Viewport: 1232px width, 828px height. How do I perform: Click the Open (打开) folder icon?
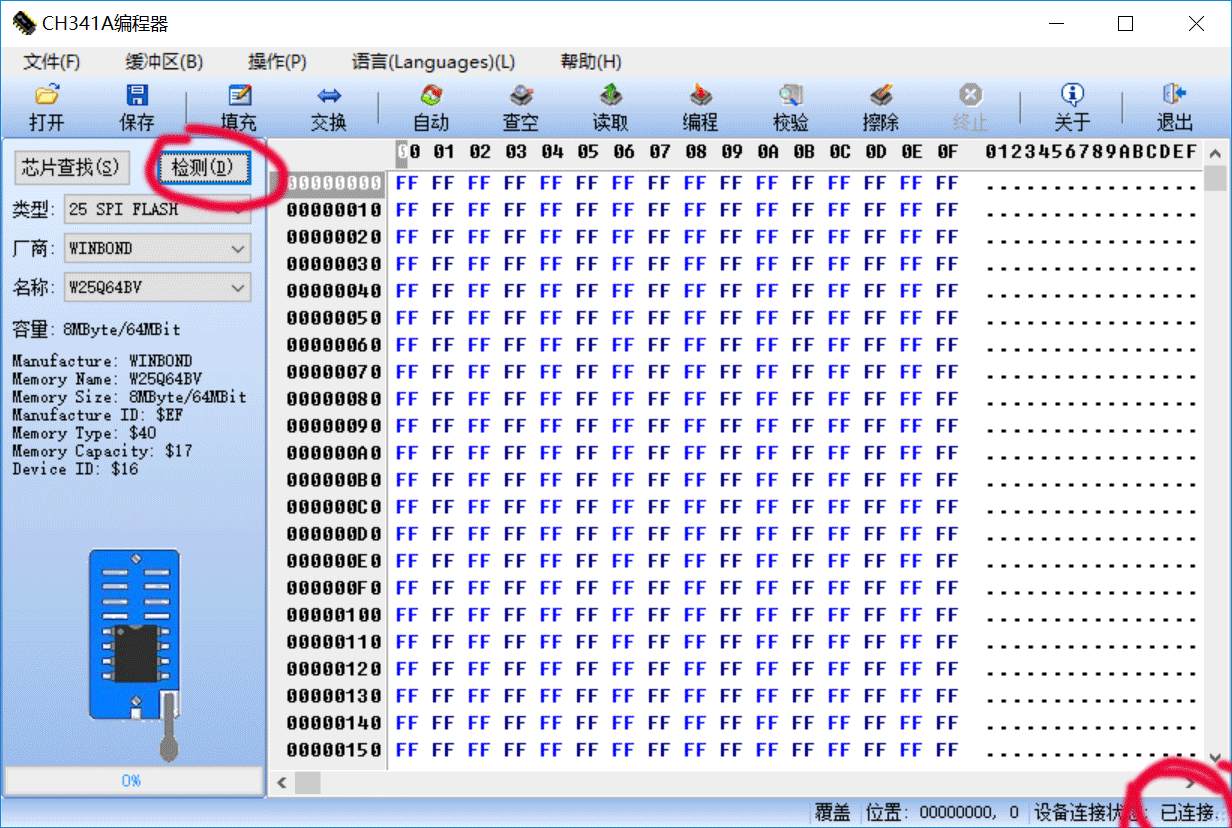point(46,96)
